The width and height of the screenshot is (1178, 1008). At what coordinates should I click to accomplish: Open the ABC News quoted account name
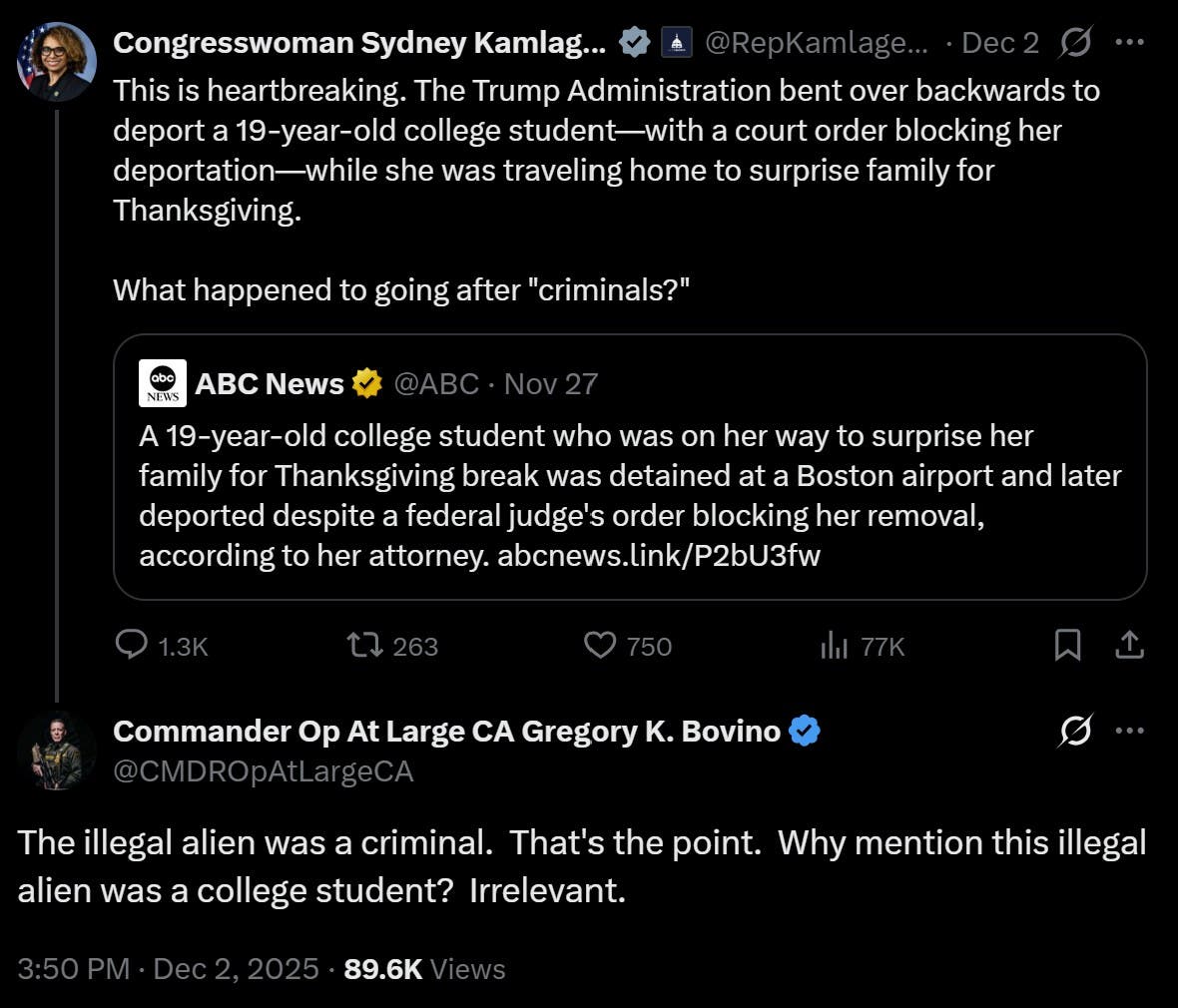(x=270, y=384)
